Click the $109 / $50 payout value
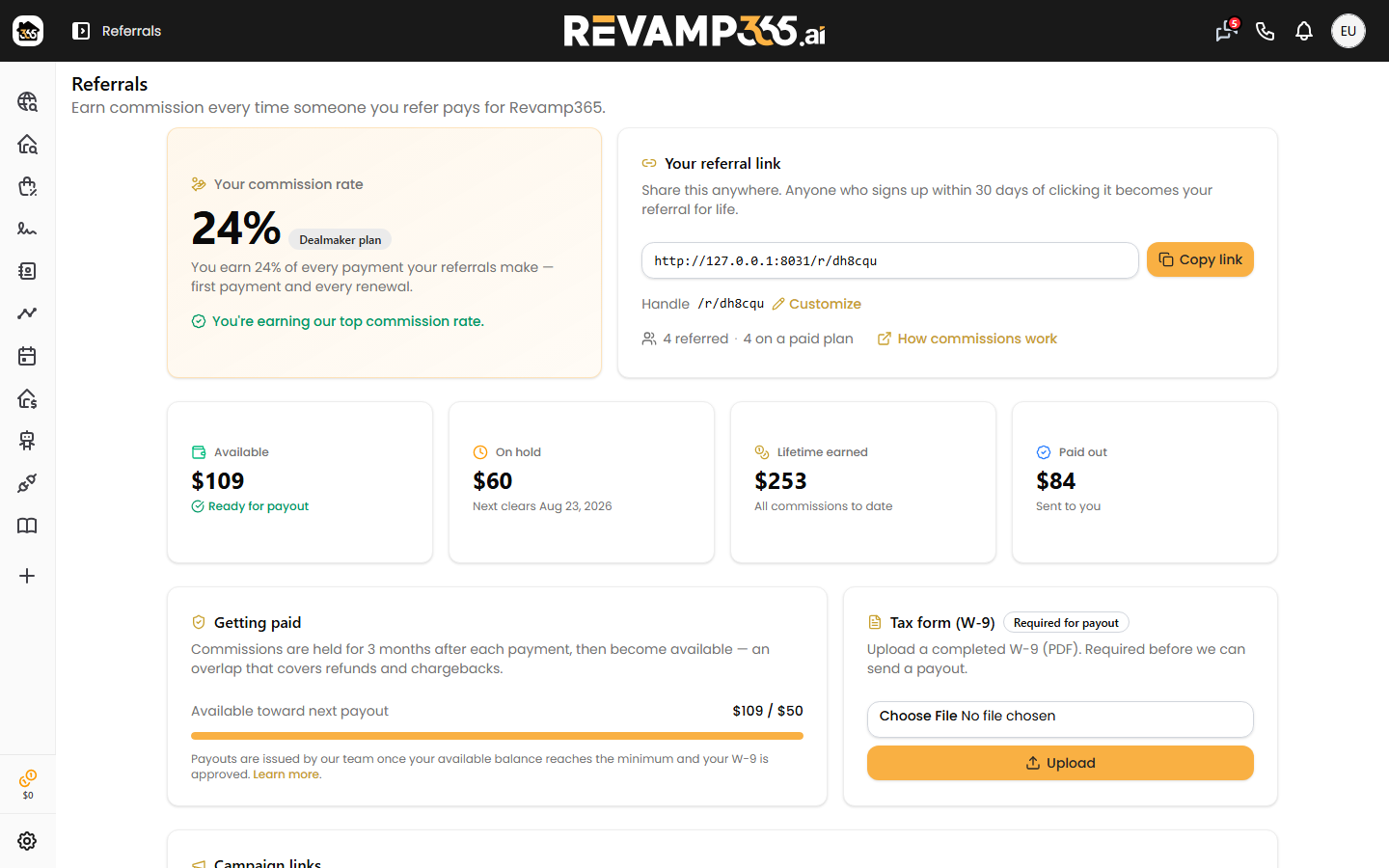This screenshot has width=1389, height=868. pos(768,711)
